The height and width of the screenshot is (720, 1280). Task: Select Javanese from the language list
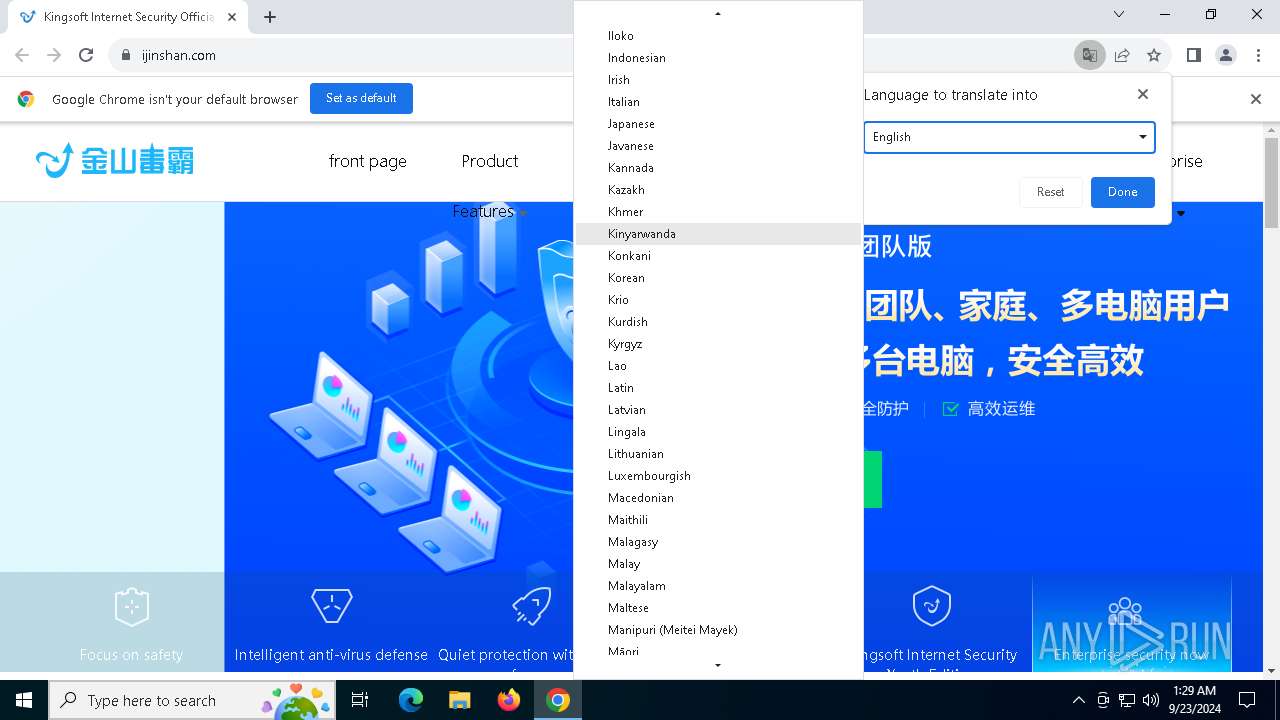718,146
